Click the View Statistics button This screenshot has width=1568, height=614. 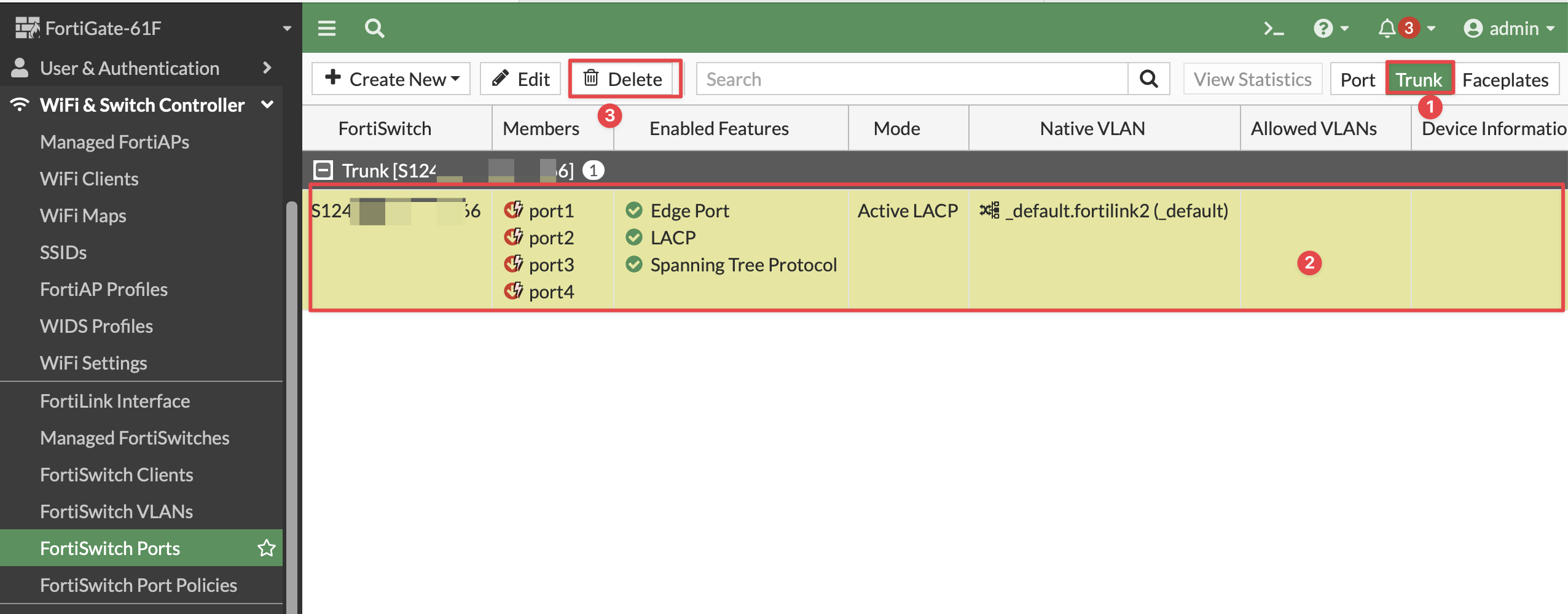click(x=1253, y=79)
